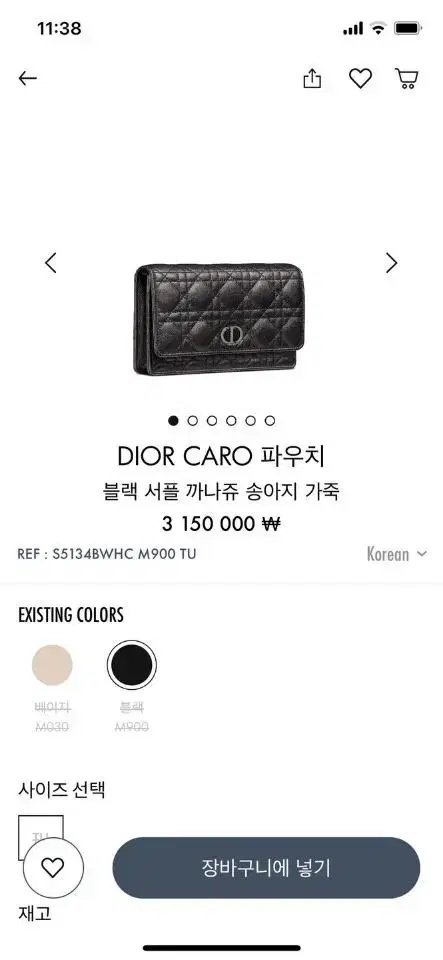Screen dimensions: 443x960
Task: Choose the beige color swatch
Action: point(52,665)
